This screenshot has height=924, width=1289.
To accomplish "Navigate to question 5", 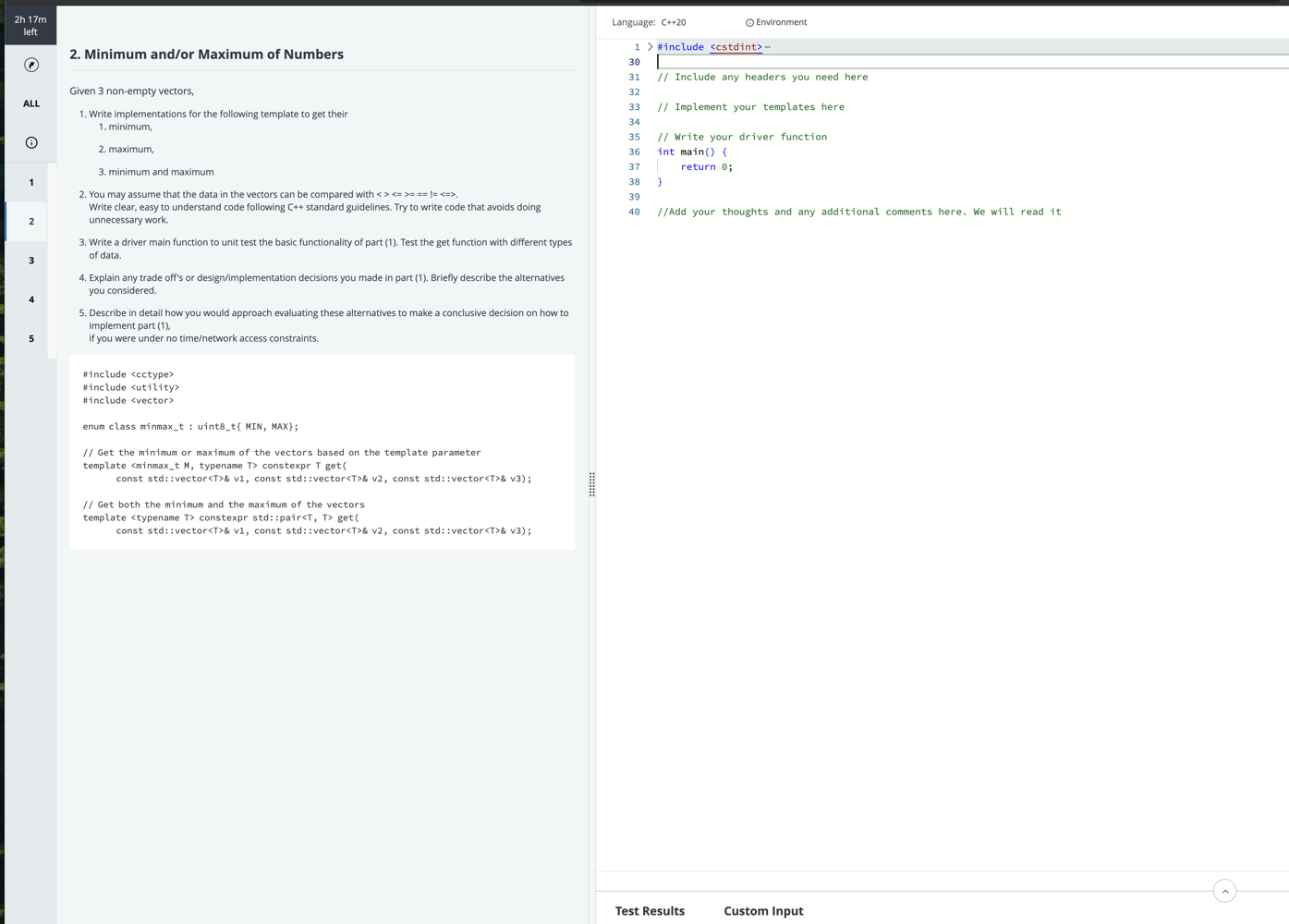I will coord(31,339).
